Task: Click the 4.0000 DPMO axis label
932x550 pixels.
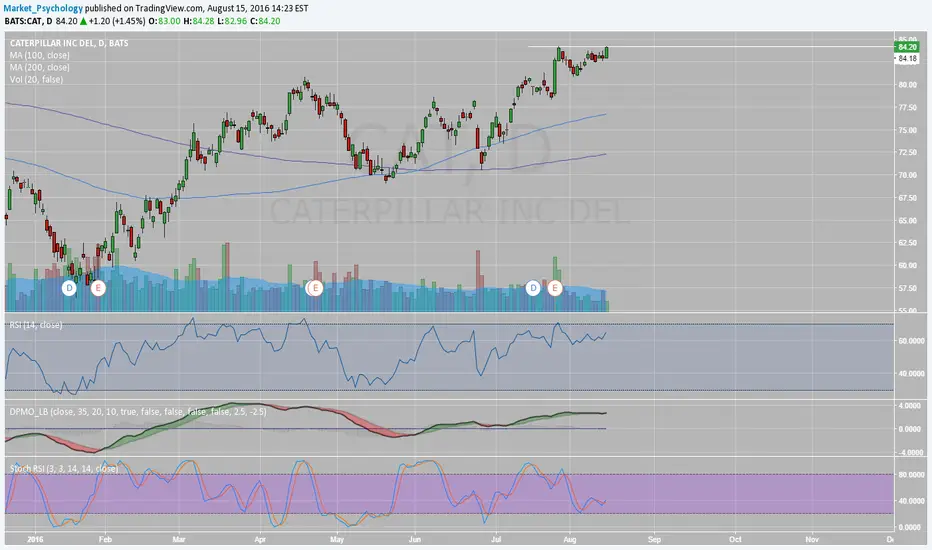Action: 911,406
